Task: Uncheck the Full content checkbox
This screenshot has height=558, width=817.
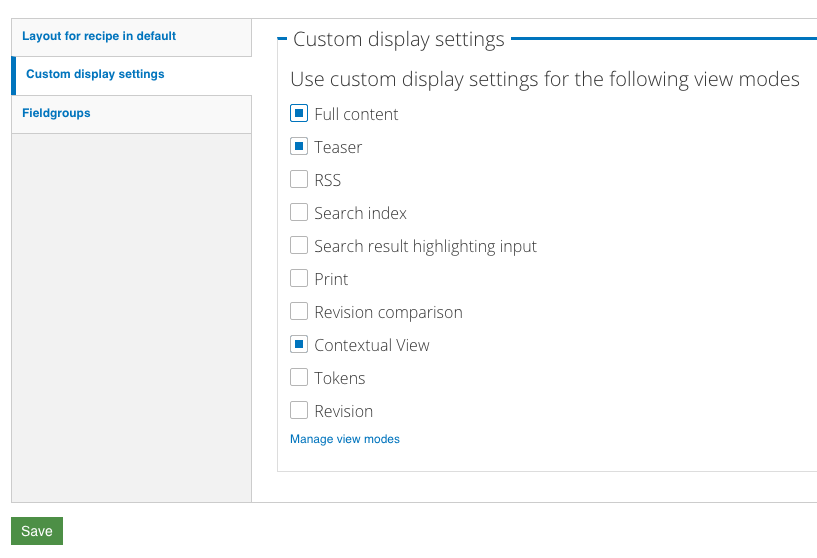Action: 299,114
